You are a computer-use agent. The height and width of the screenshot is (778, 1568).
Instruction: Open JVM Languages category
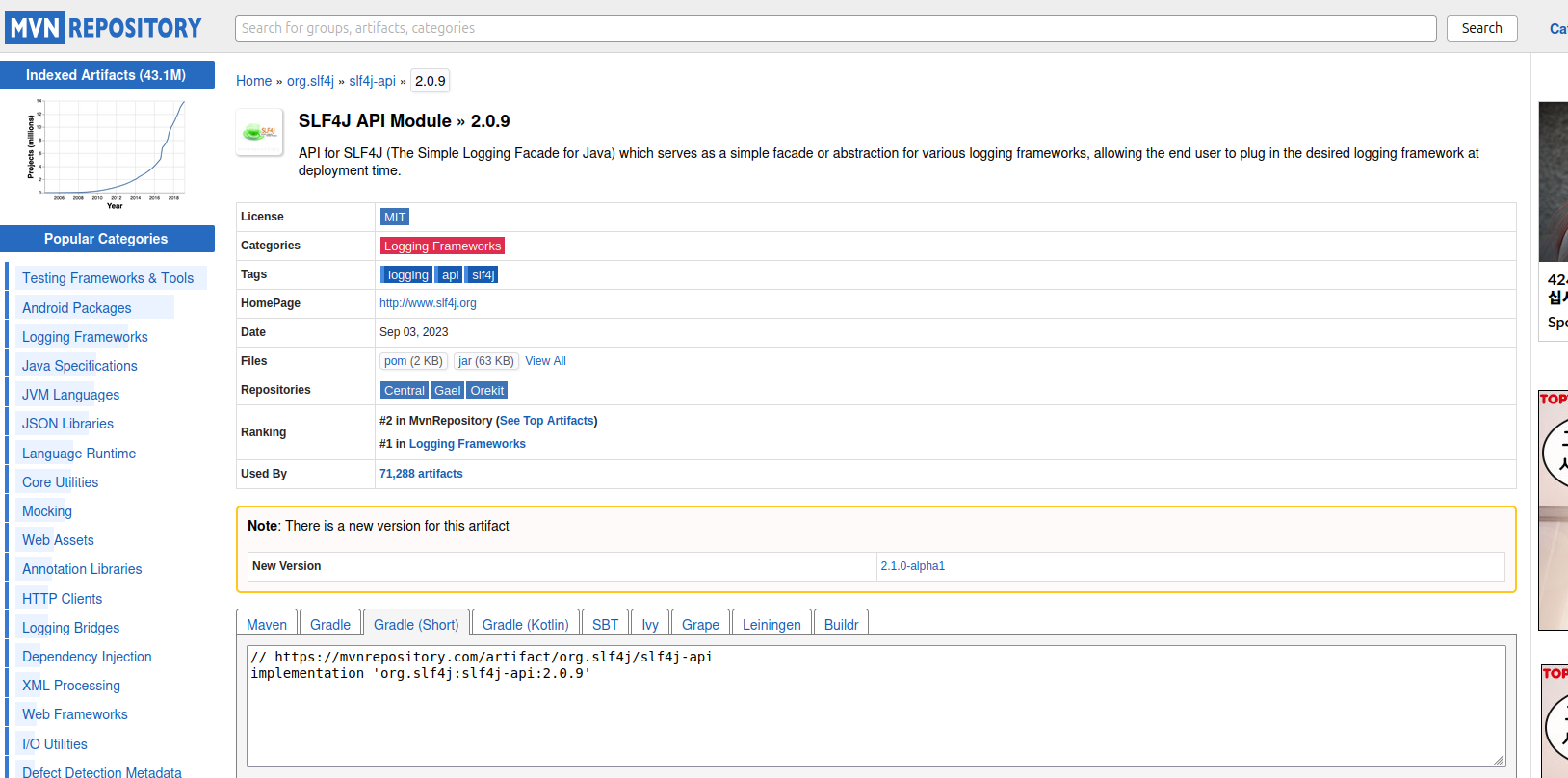71,395
